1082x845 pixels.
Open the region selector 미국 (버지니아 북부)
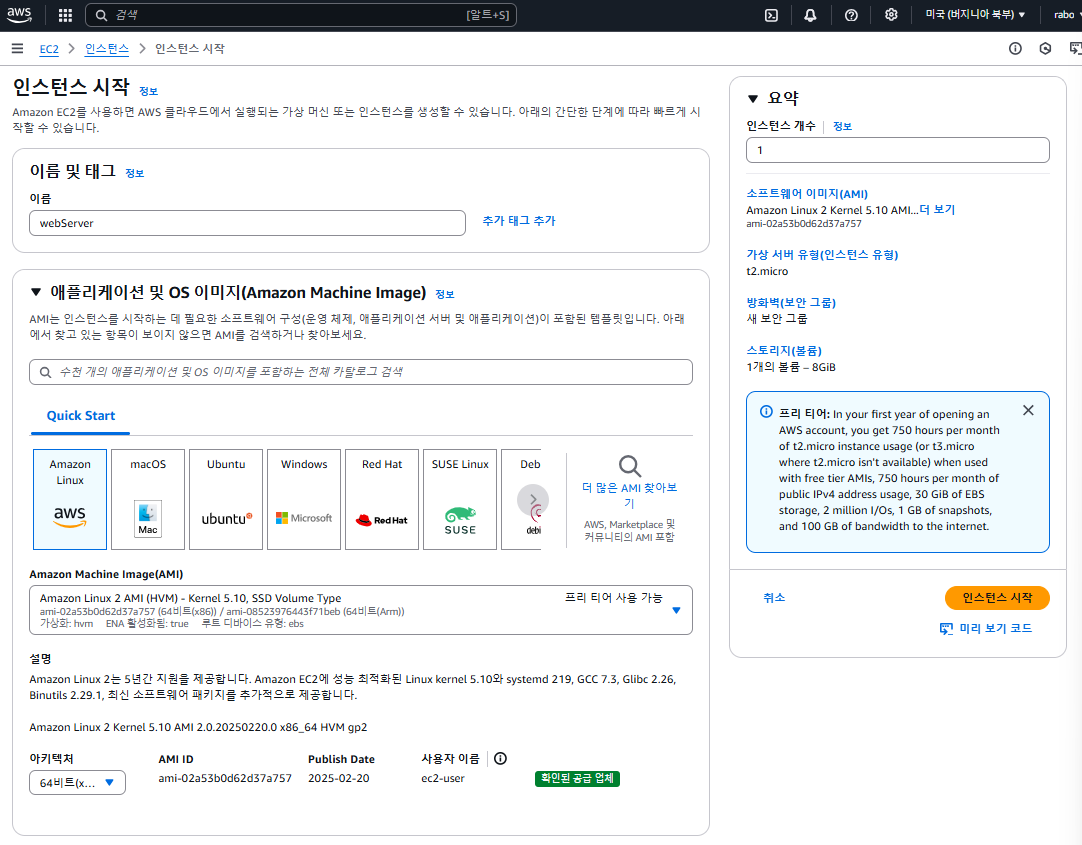[x=975, y=14]
